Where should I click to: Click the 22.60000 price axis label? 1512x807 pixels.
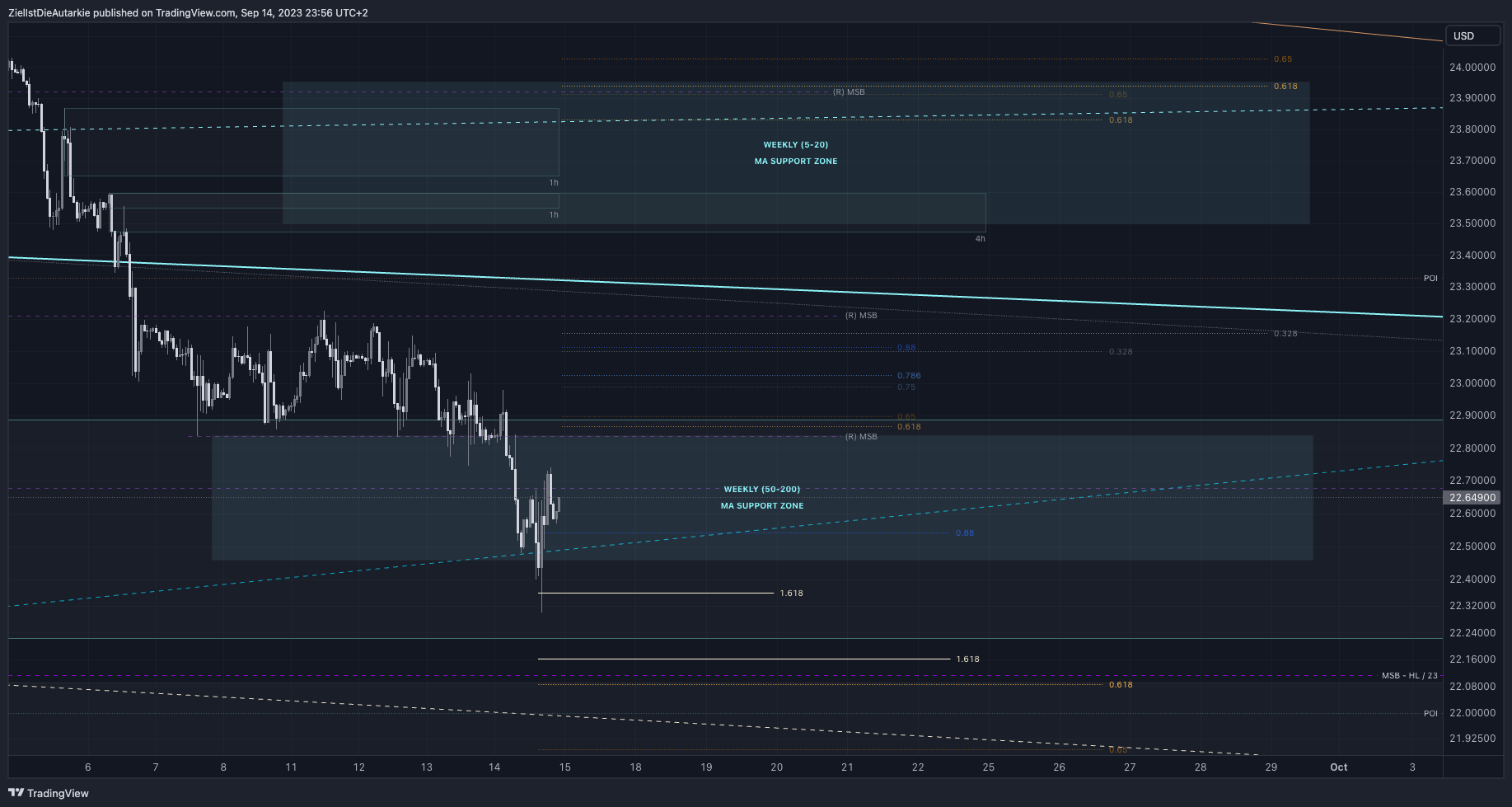click(1472, 514)
